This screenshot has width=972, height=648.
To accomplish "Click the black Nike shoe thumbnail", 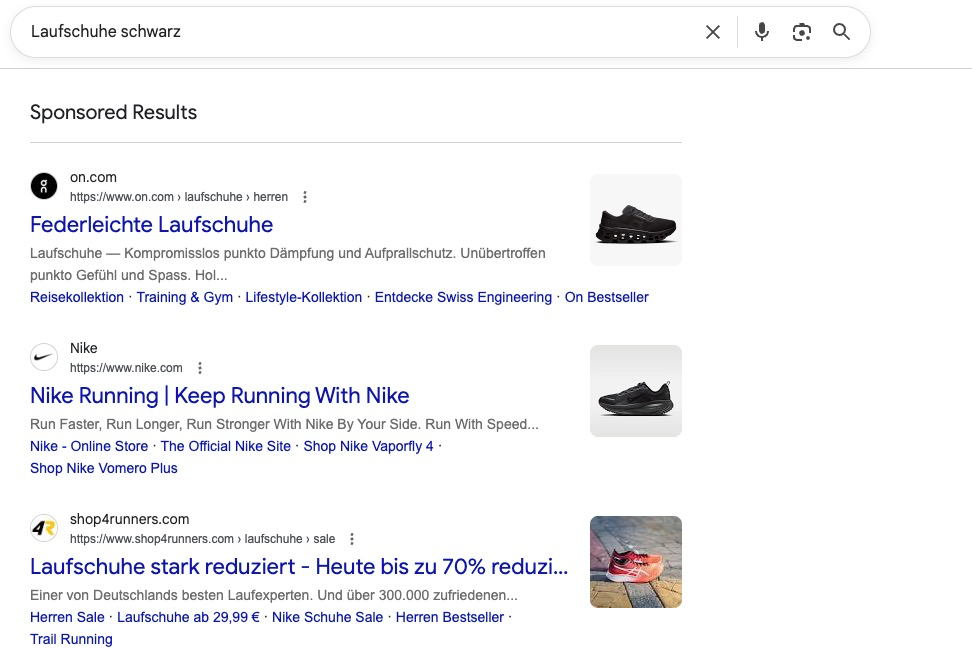I will click(x=636, y=391).
